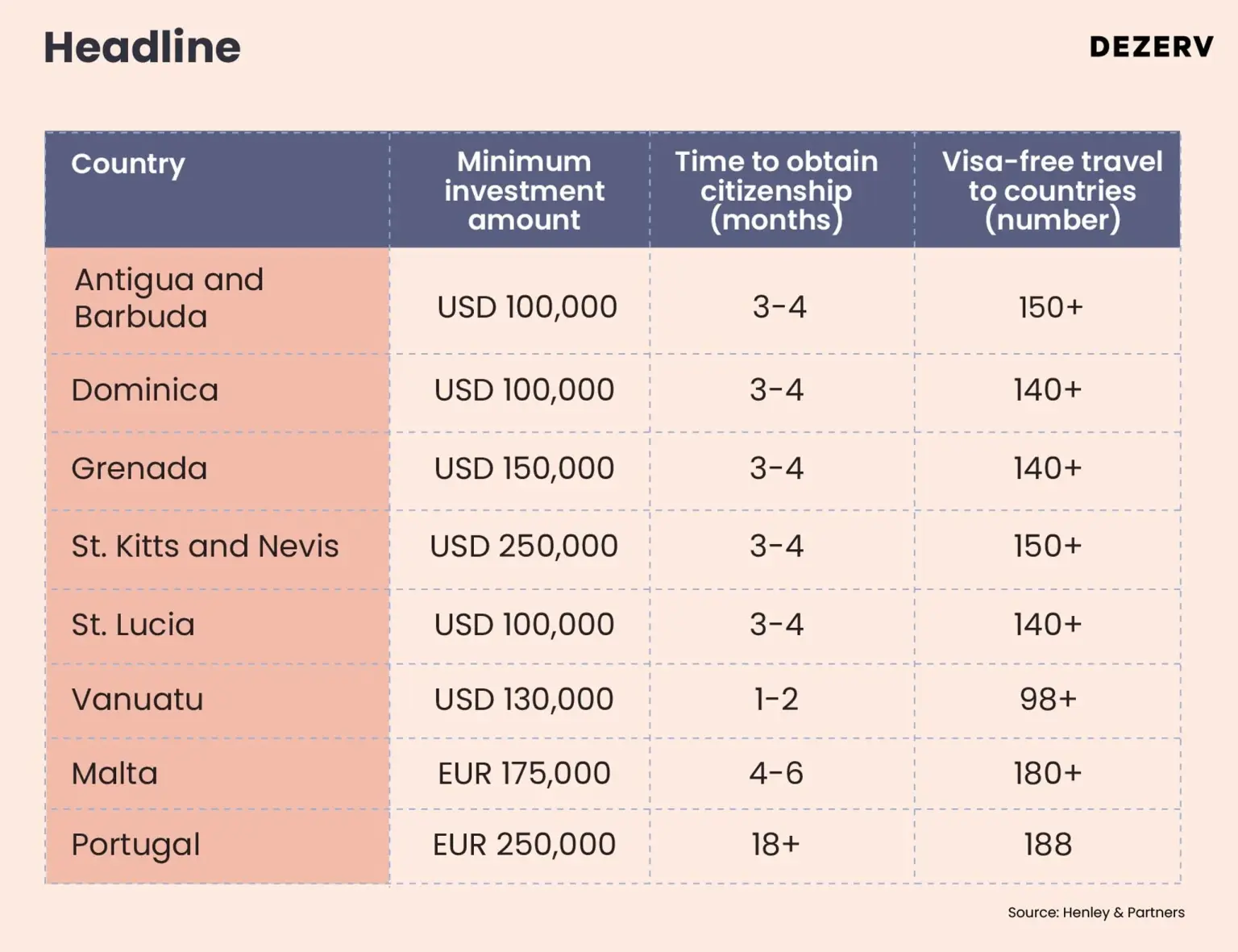
Task: Select the Dominica country cell
Action: coord(145,390)
